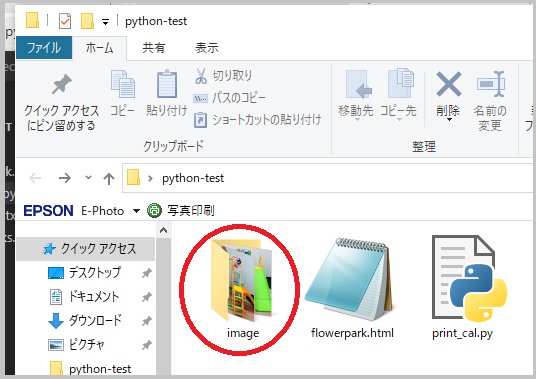Click python-test in the address bar
The image size is (536, 379).
(193, 178)
